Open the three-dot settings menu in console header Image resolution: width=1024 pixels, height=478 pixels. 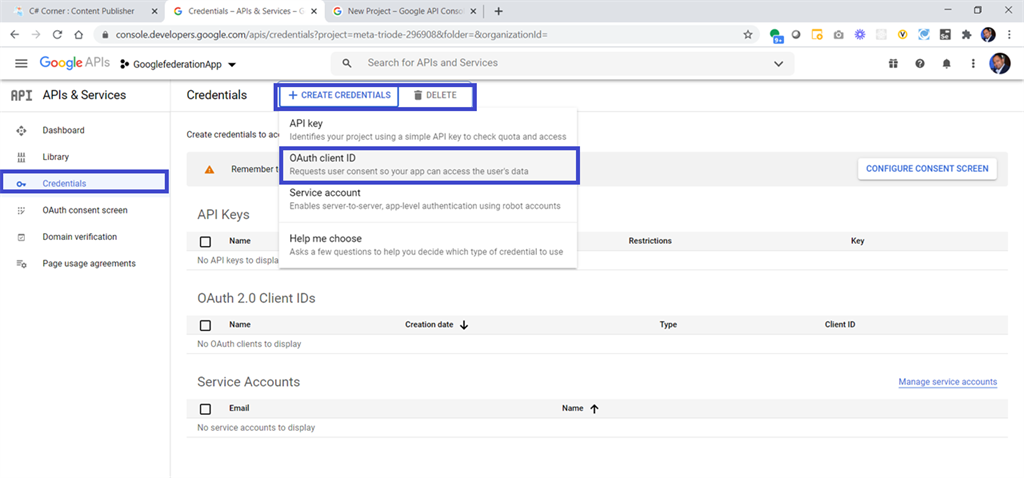click(x=973, y=63)
